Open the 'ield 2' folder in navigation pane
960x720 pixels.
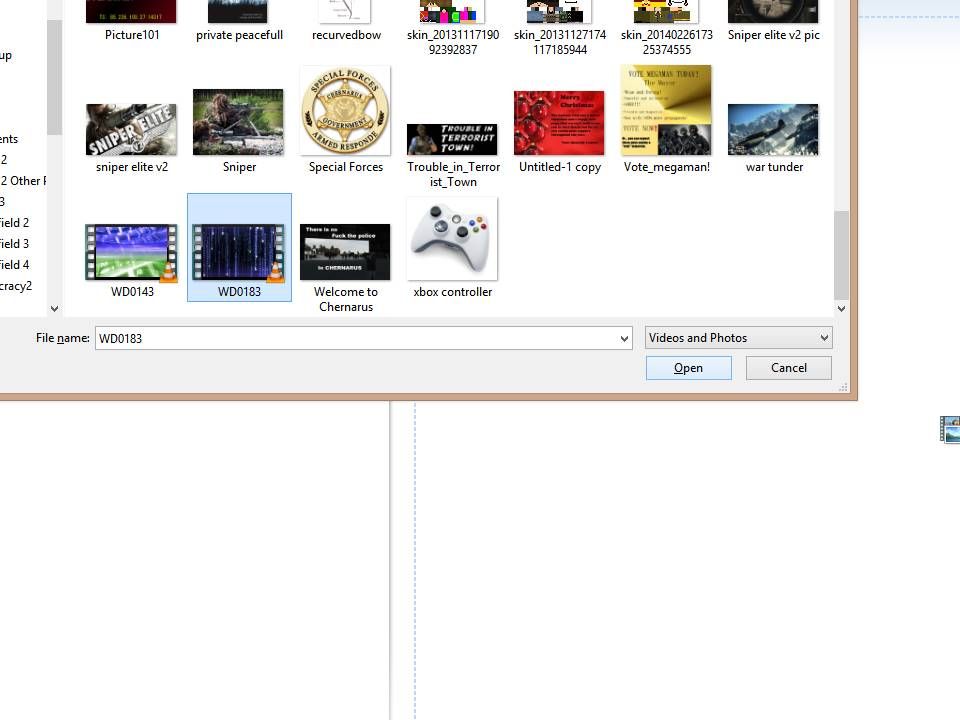pyautogui.click(x=13, y=223)
